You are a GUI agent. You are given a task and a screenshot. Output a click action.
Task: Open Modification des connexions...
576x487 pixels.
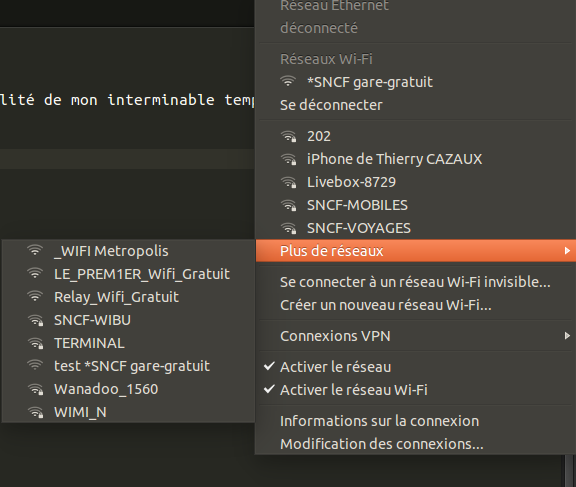pos(382,444)
